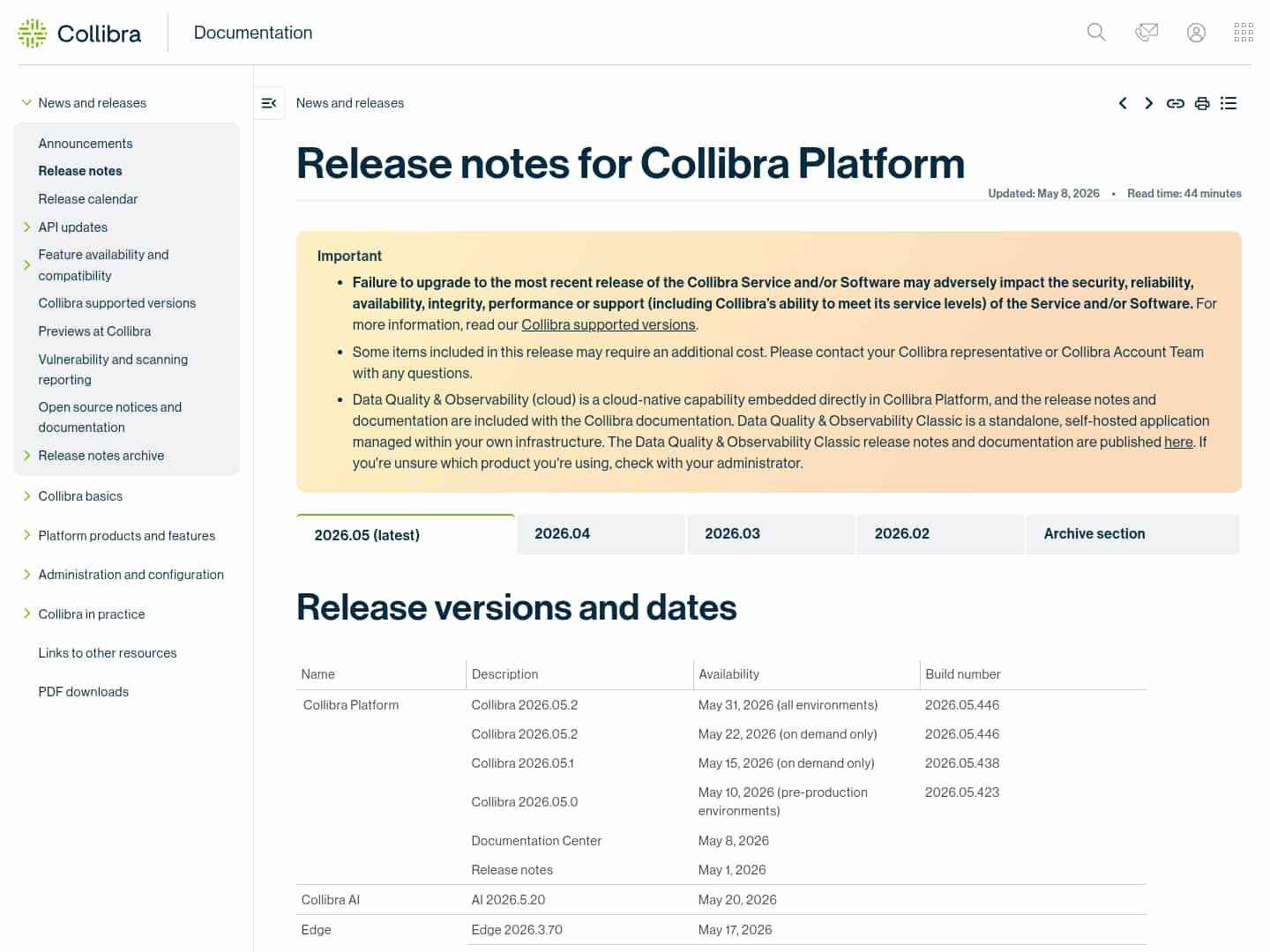Viewport: 1270px width, 952px height.
Task: Click the Collibra logo
Action: point(79,33)
